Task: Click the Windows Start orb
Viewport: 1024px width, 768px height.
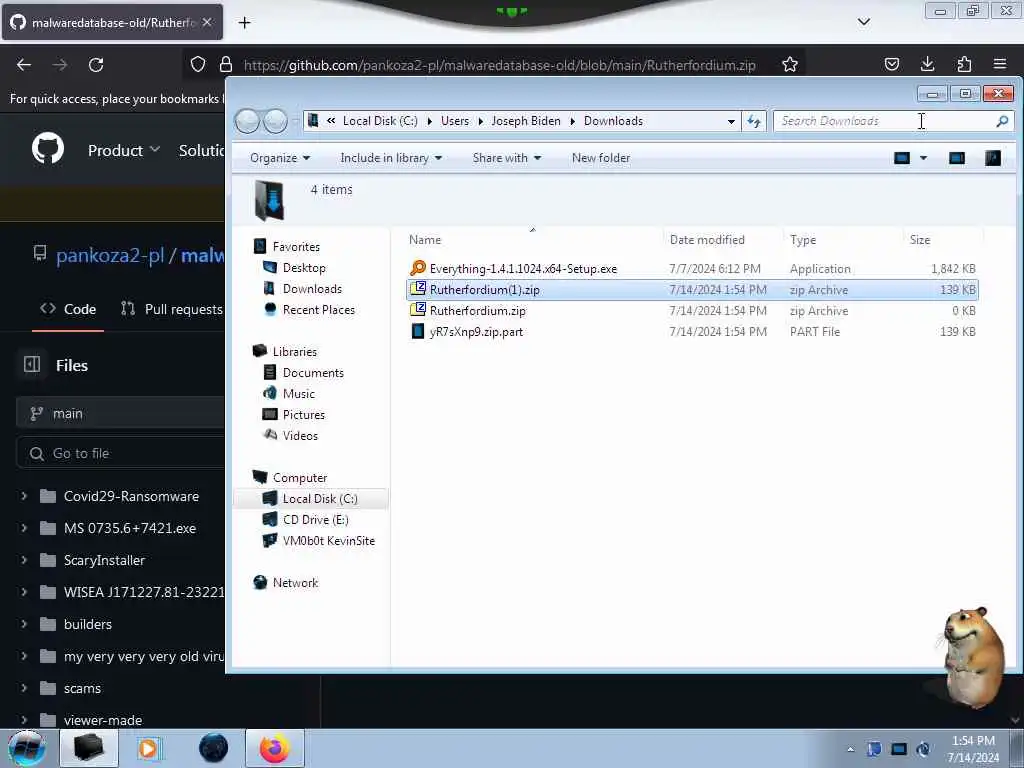Action: click(27, 748)
